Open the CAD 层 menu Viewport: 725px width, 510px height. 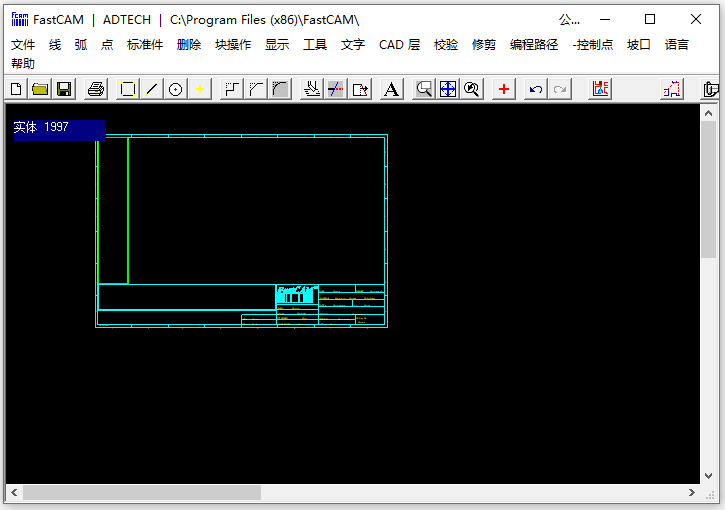399,45
